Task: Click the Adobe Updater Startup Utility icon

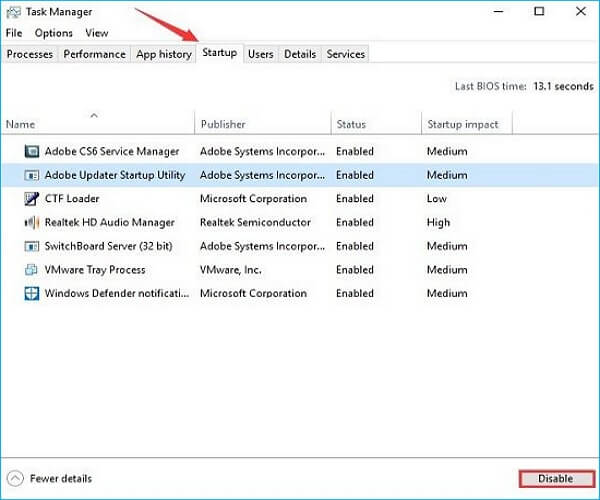Action: click(31, 175)
